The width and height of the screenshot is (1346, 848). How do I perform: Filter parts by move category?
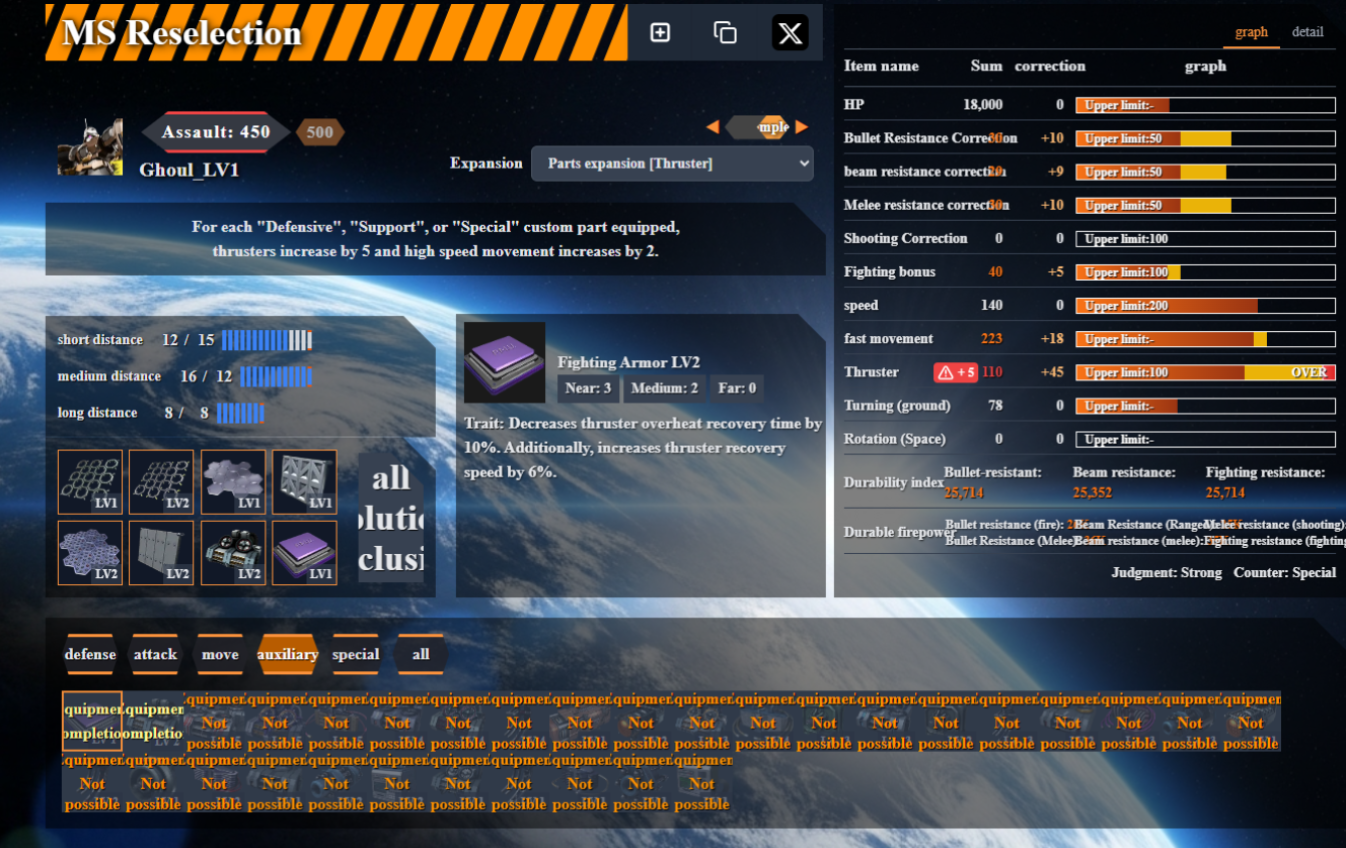[220, 655]
